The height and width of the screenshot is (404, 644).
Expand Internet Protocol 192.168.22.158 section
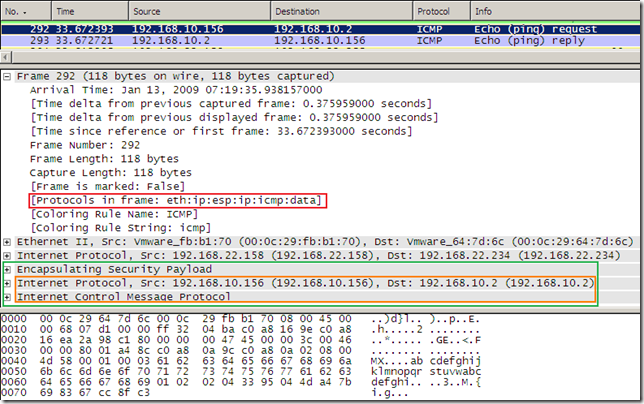pyautogui.click(x=9, y=255)
